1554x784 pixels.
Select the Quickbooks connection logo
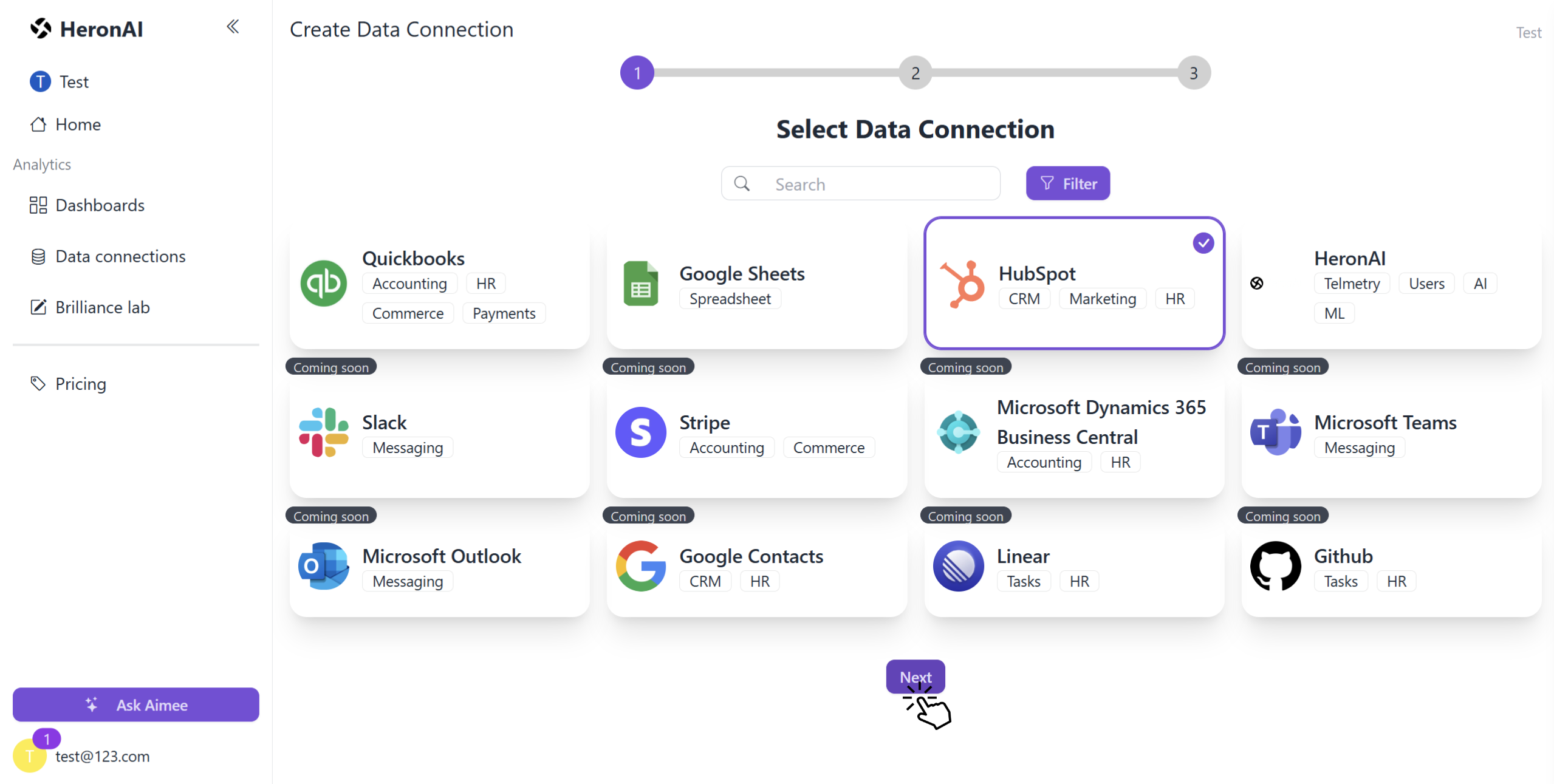[324, 284]
